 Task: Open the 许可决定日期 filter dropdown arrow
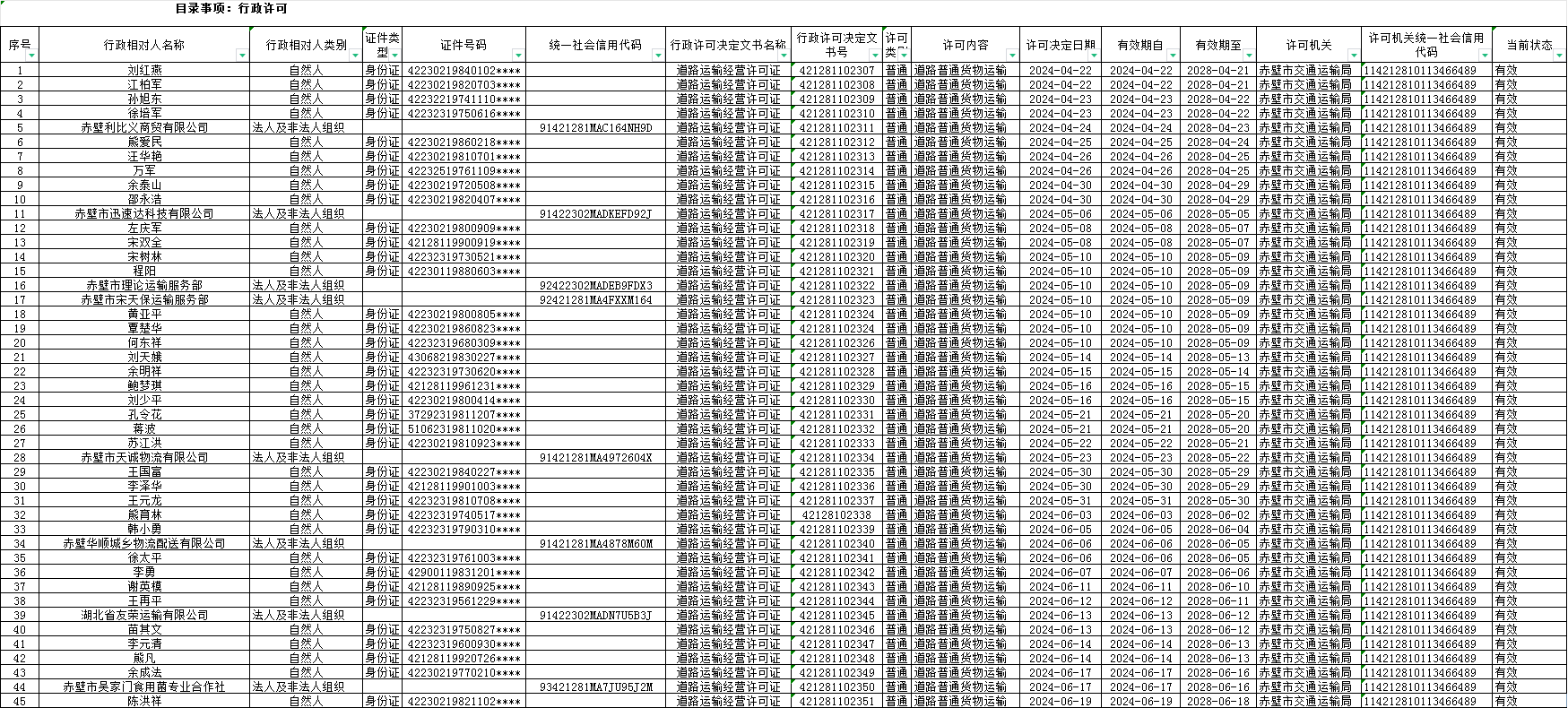point(1095,56)
